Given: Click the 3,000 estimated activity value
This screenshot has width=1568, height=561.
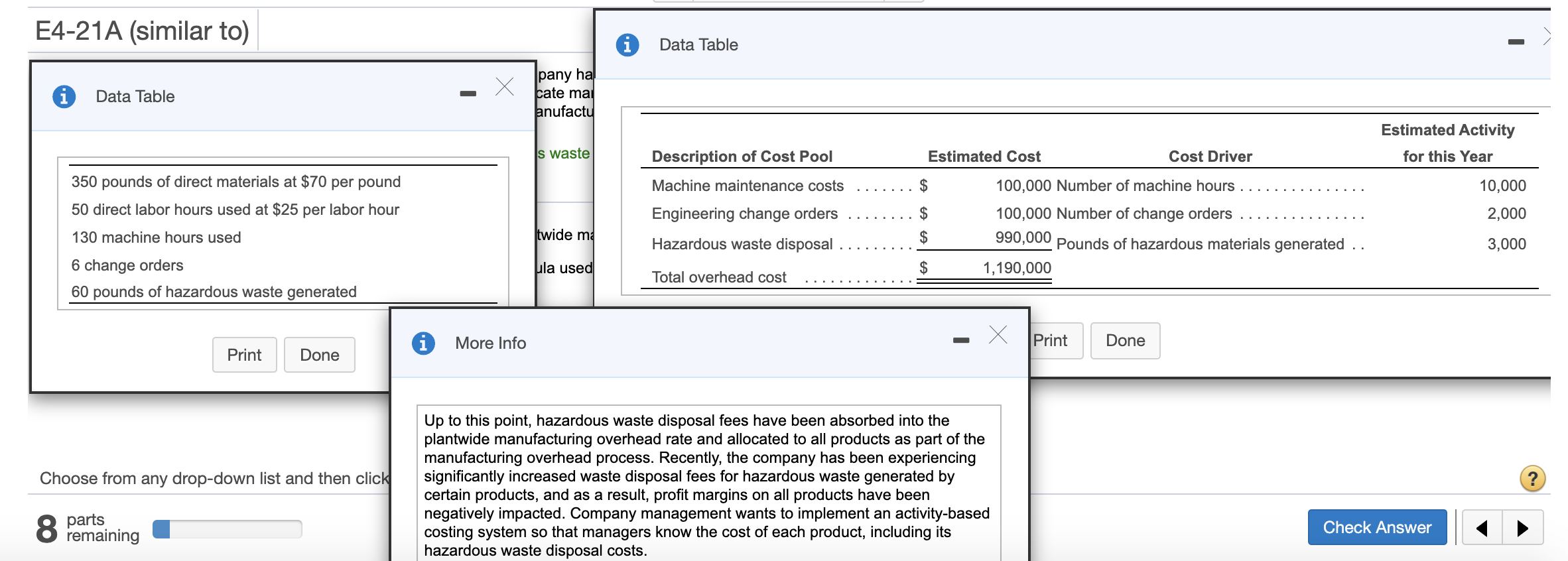Looking at the screenshot, I should 1506,244.
